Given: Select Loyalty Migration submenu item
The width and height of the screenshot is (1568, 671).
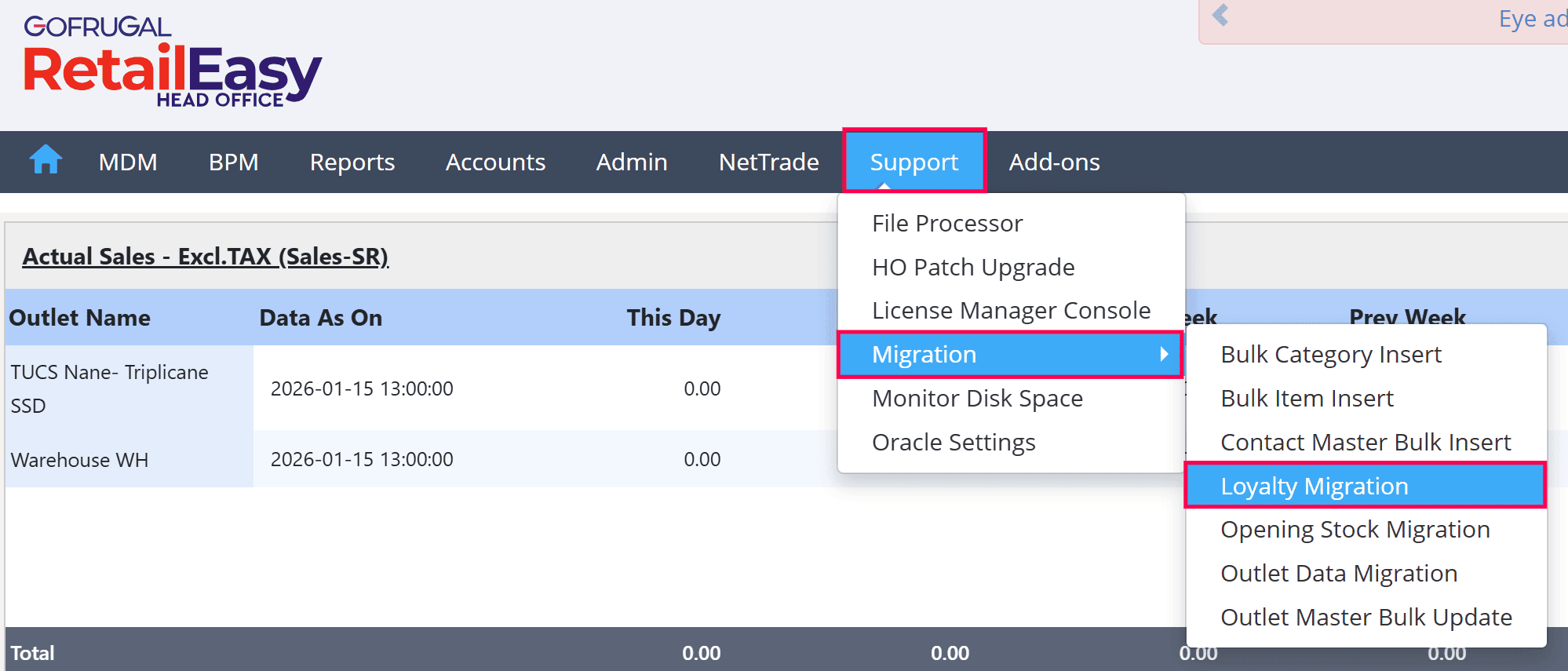Looking at the screenshot, I should click(x=1314, y=487).
